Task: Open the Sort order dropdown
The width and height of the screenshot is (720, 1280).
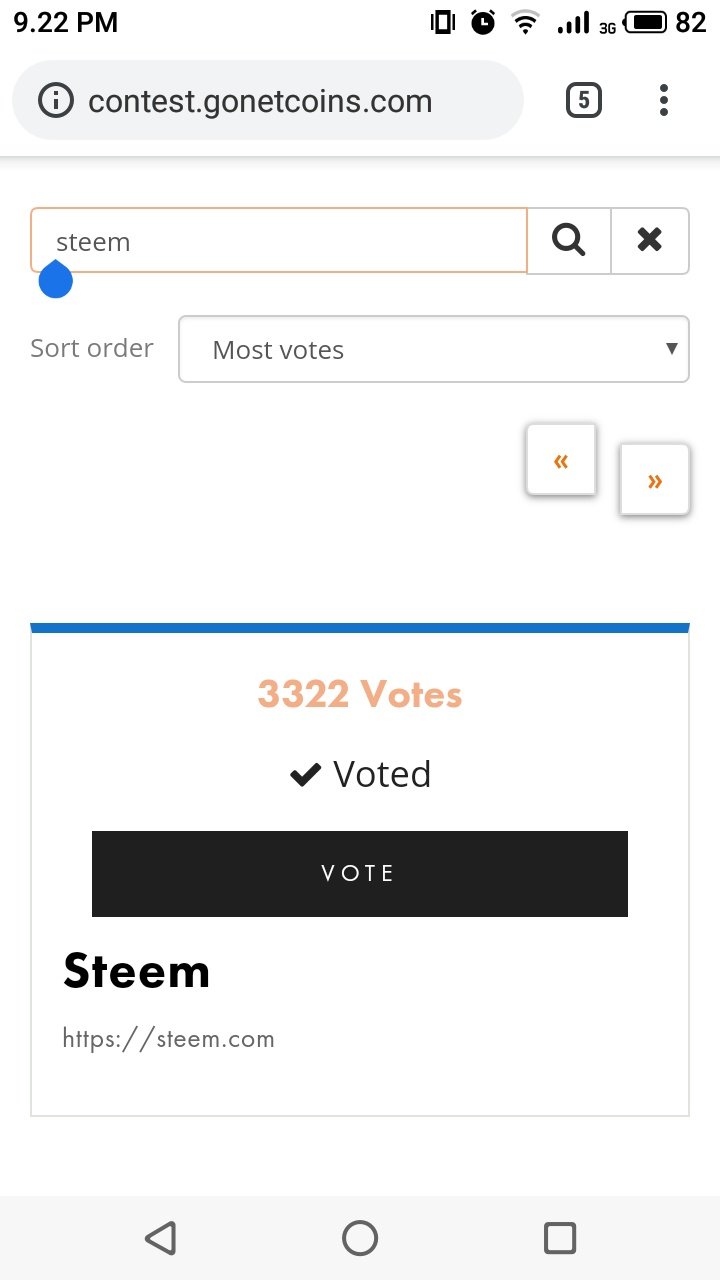Action: point(434,349)
